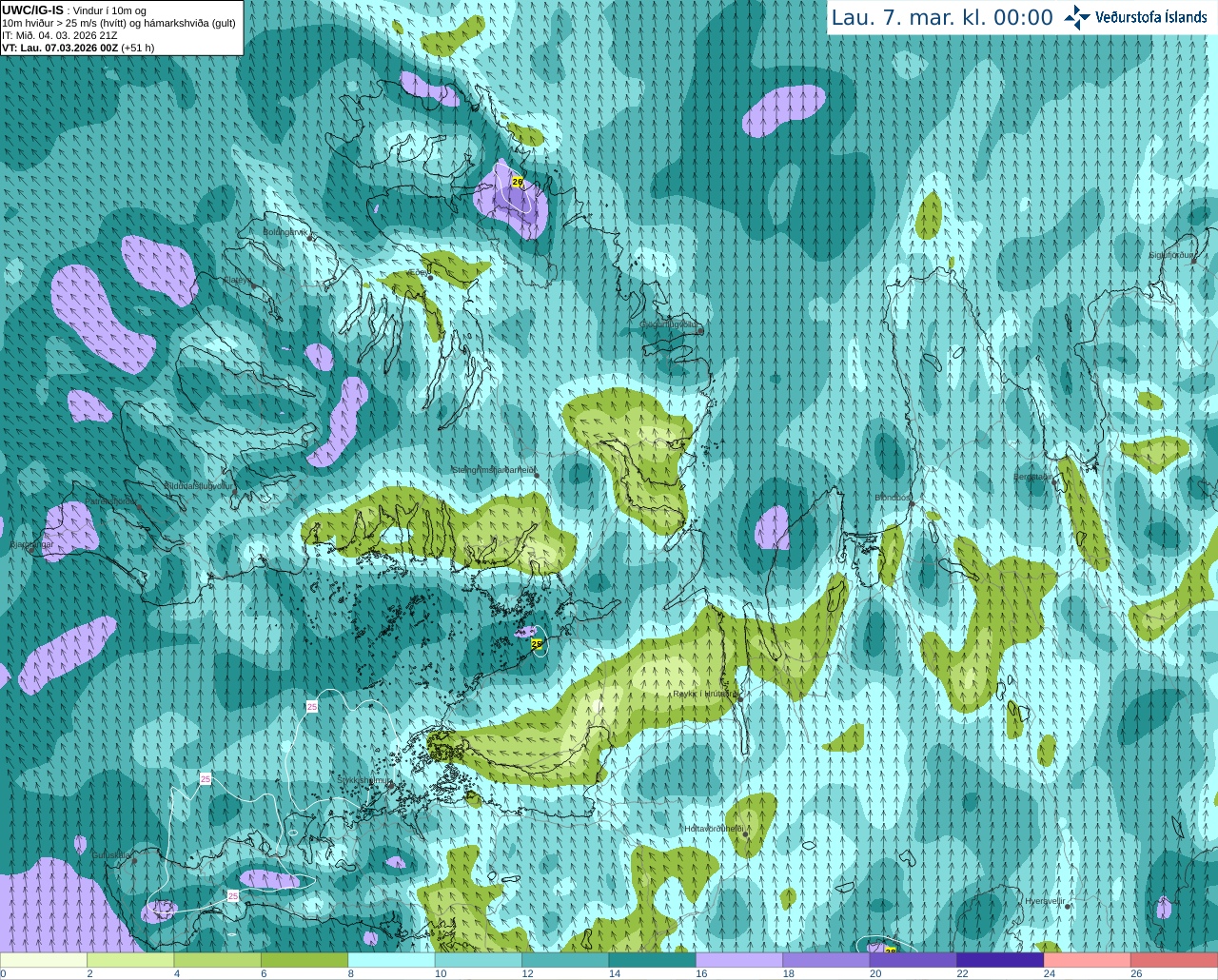Viewport: 1218px width, 980px height.
Task: Click the Bíldudalsflugvöllur station label
Action: click(x=199, y=485)
